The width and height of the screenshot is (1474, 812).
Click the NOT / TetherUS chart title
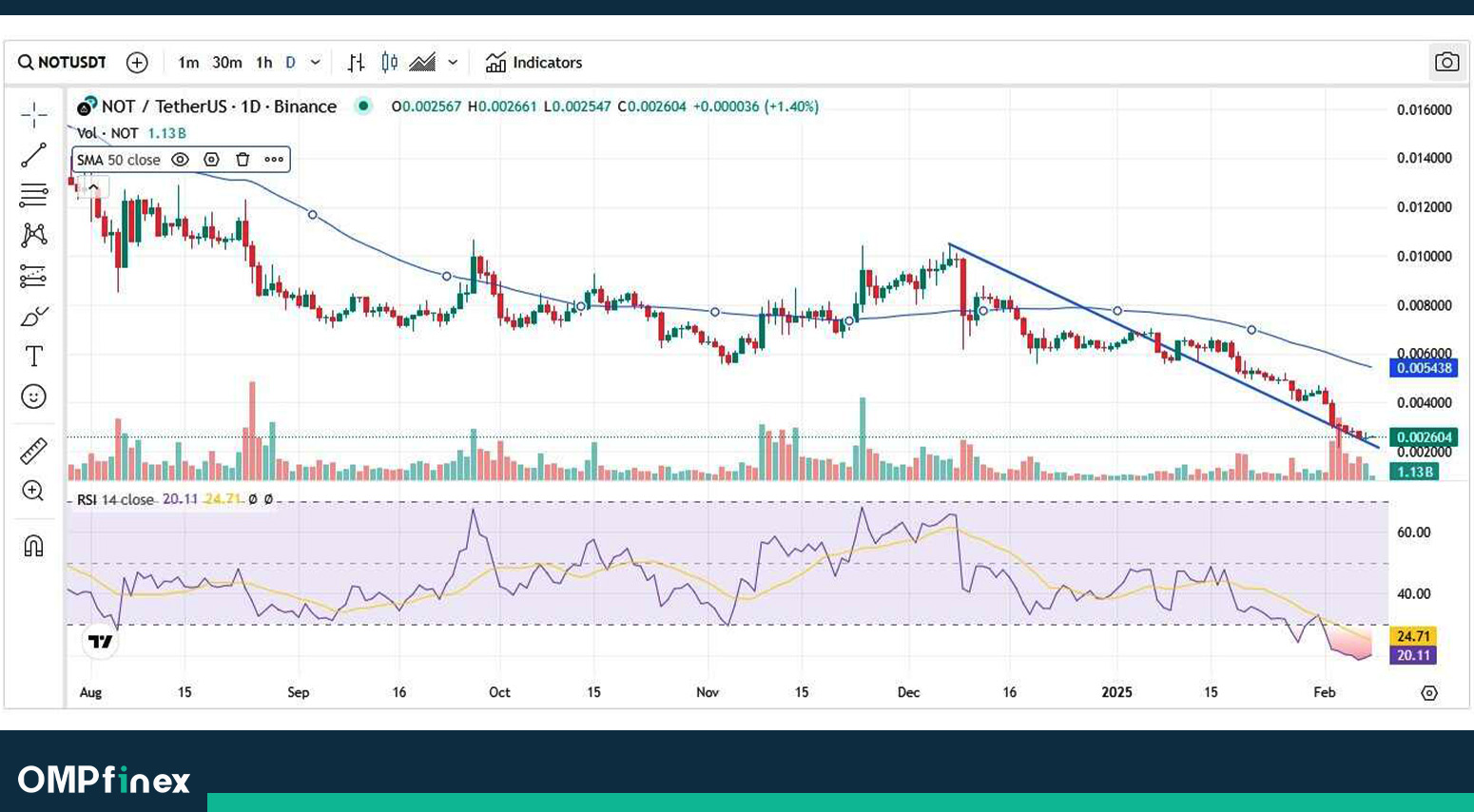coord(219,106)
